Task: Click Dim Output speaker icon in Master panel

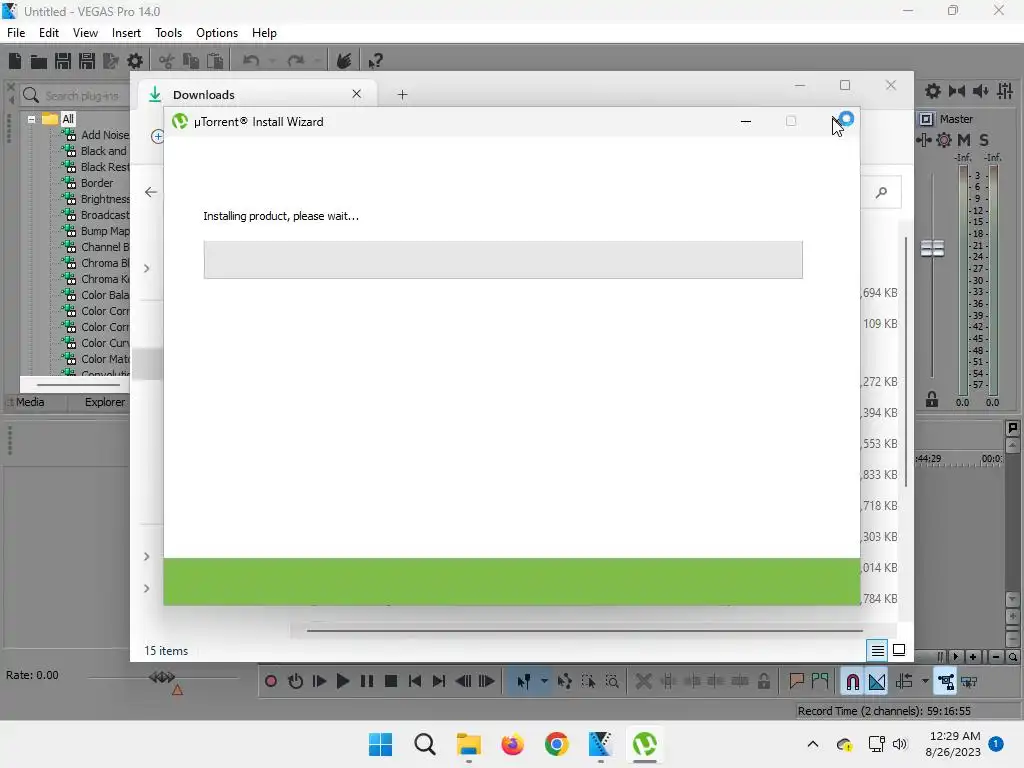Action: tap(981, 91)
